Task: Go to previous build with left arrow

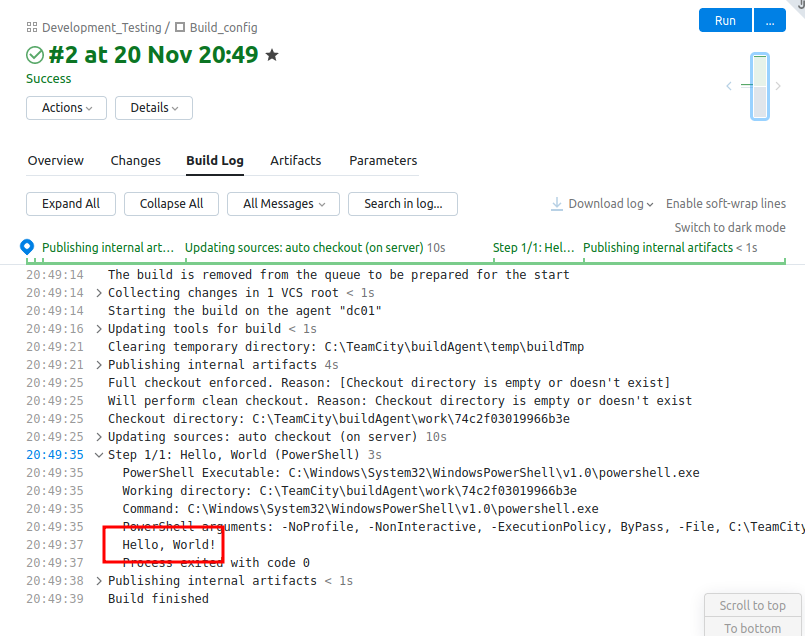Action: 729,87
